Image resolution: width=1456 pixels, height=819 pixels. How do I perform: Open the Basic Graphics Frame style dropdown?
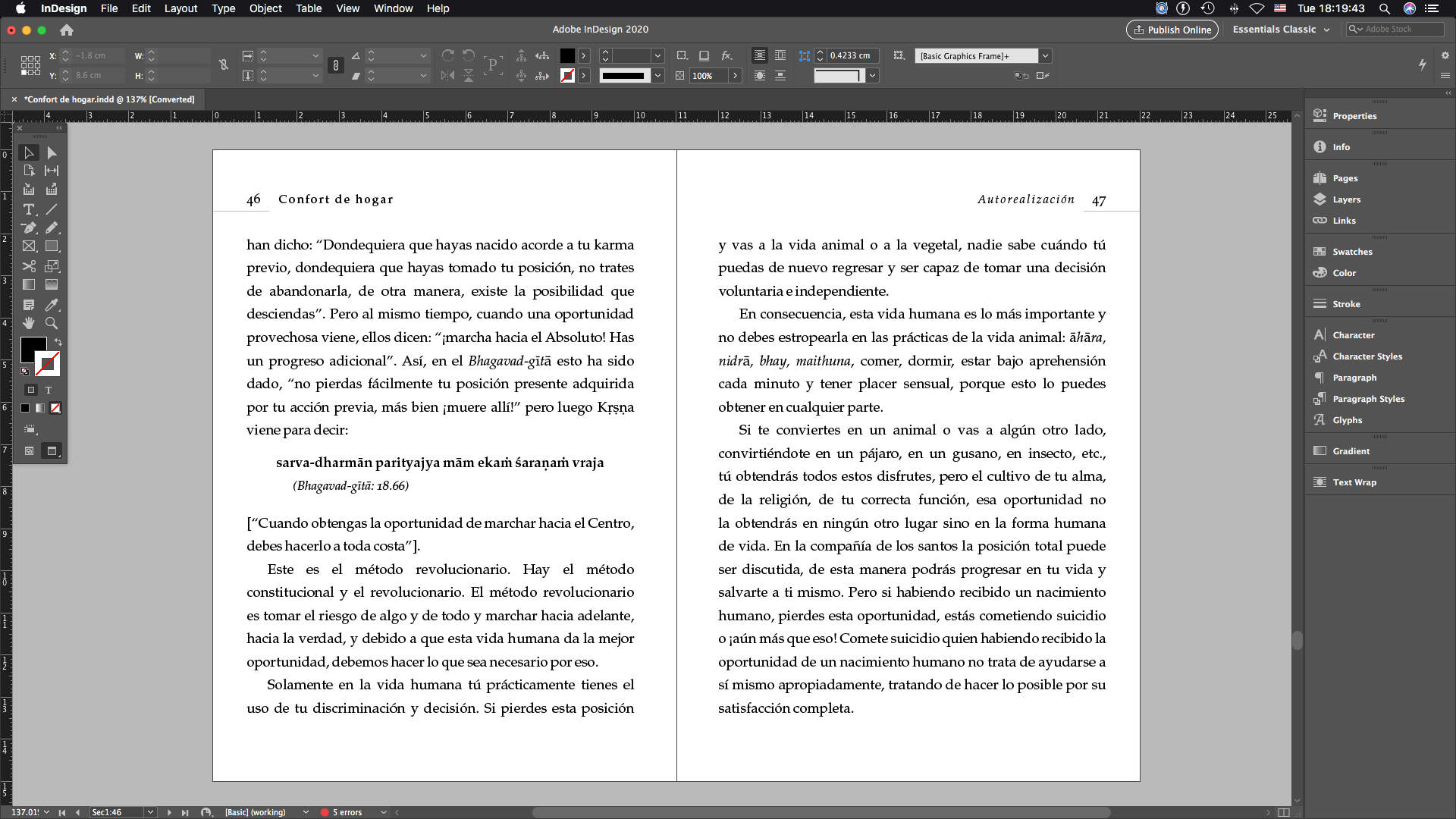tap(1045, 56)
